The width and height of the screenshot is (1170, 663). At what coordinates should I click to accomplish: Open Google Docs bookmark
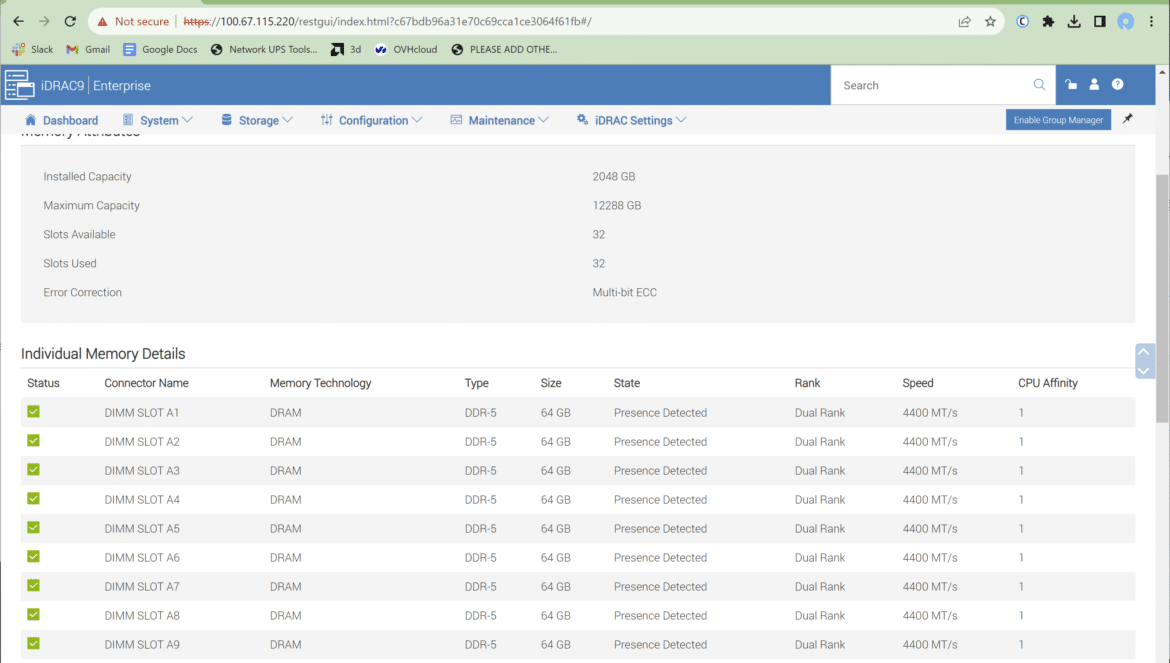tap(160, 49)
